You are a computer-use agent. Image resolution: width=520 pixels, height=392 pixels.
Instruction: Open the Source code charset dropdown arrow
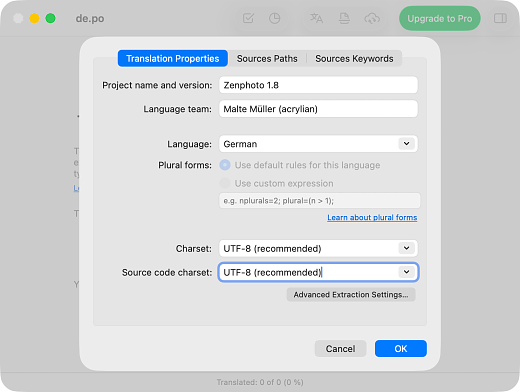pos(406,272)
